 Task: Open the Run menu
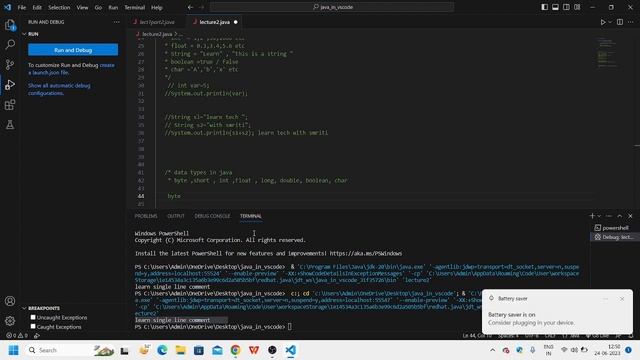(113, 7)
